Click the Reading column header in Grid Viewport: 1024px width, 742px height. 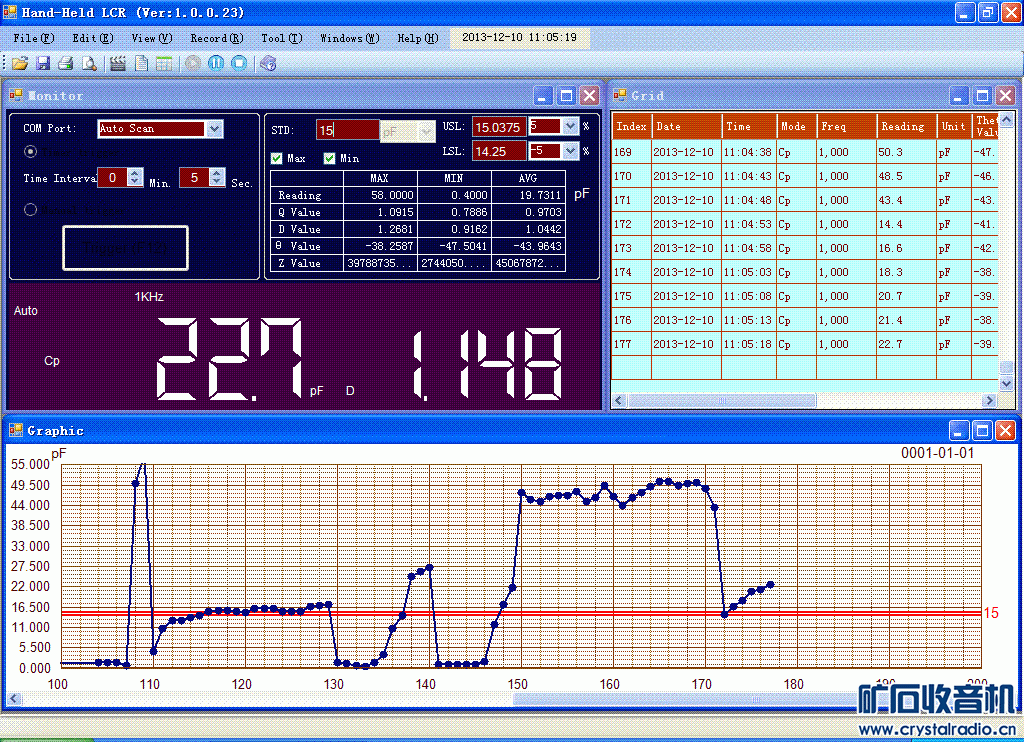point(906,126)
